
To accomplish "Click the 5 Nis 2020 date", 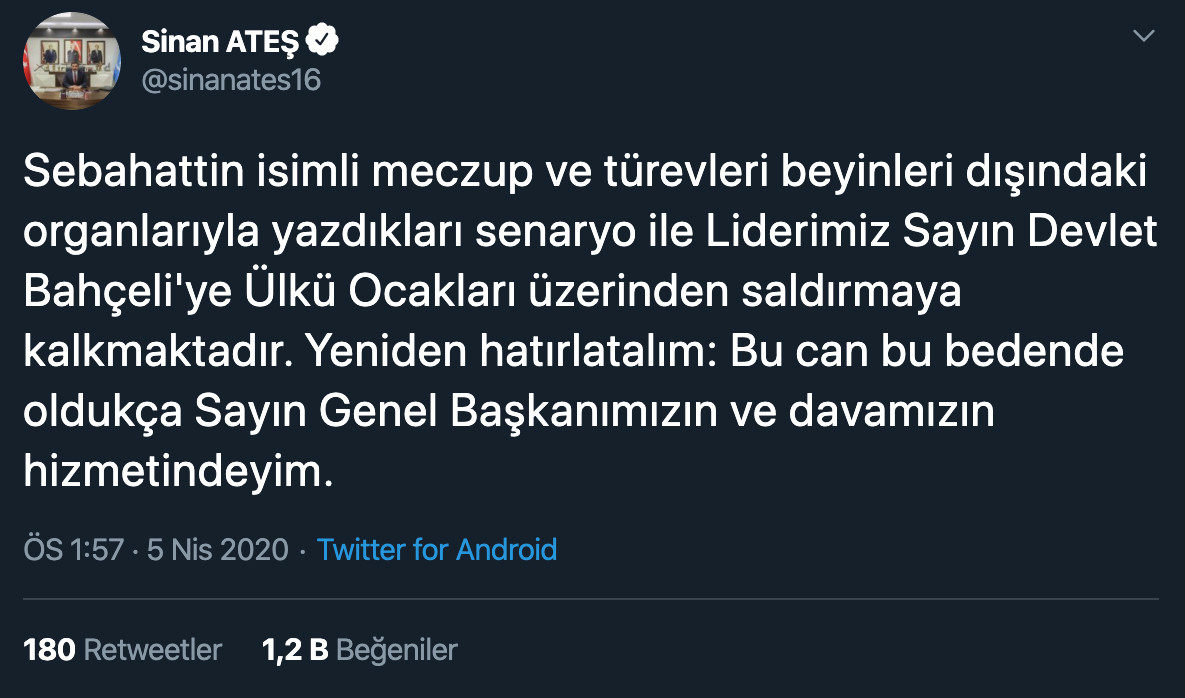I will (x=217, y=549).
